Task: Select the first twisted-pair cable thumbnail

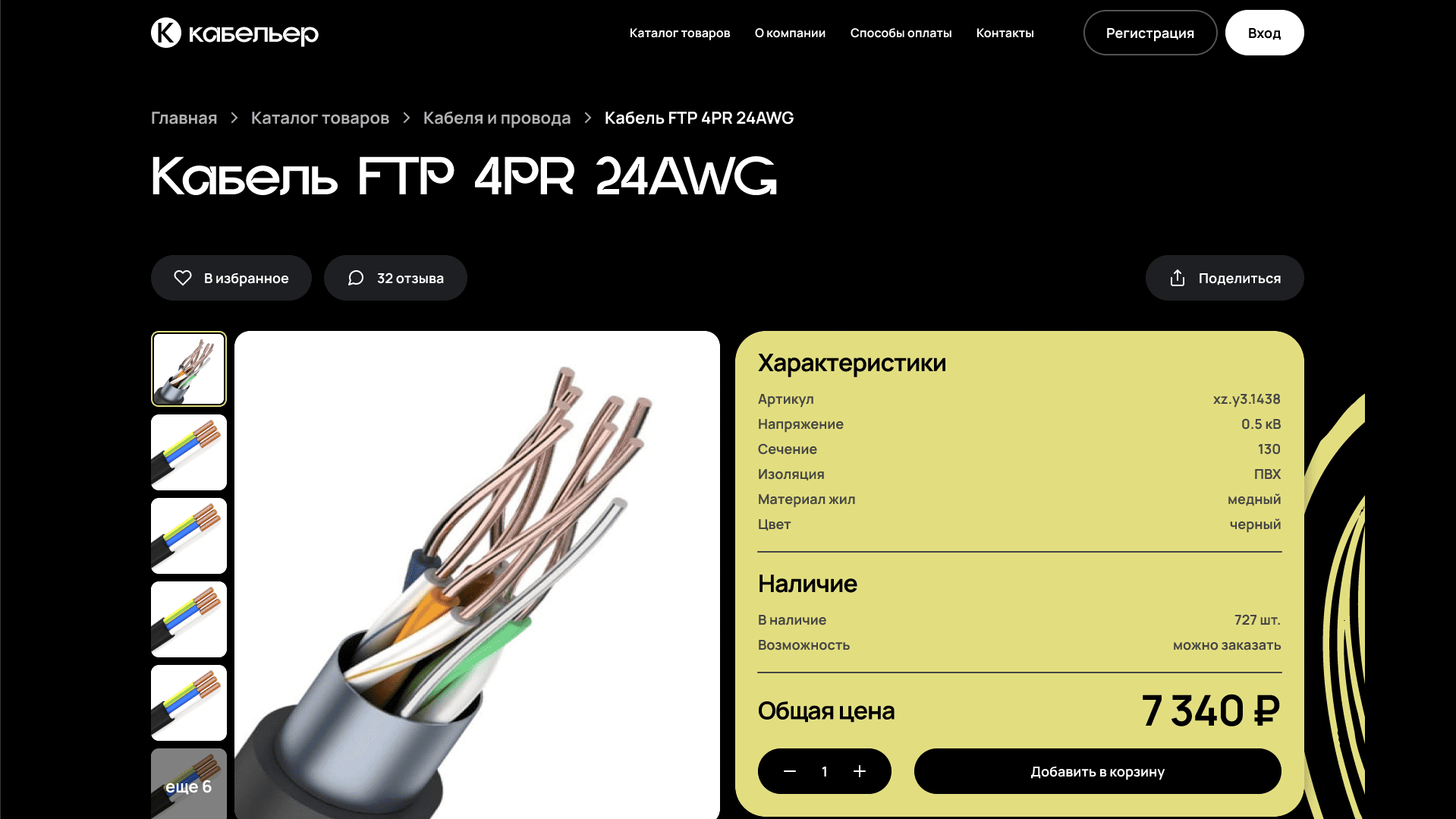Action: (189, 369)
